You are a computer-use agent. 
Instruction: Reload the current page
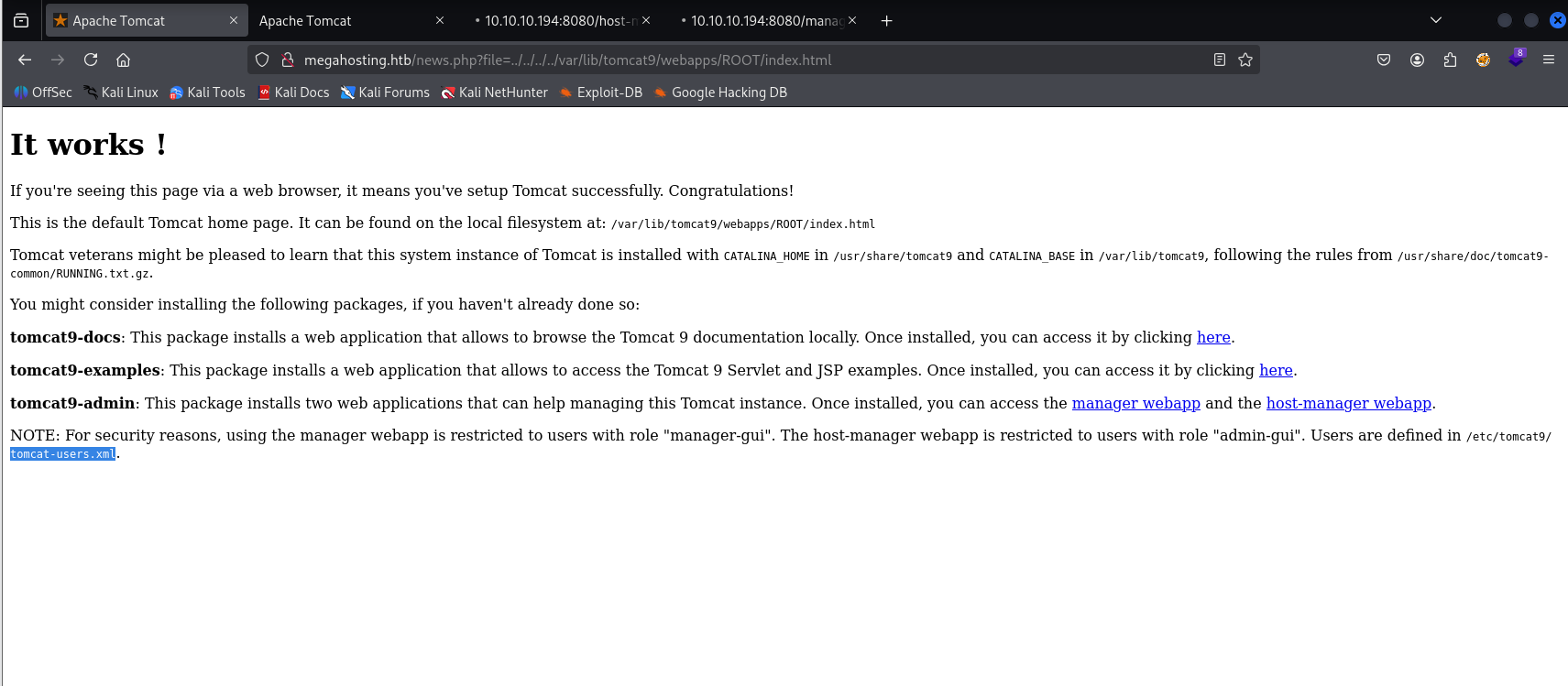tap(91, 60)
